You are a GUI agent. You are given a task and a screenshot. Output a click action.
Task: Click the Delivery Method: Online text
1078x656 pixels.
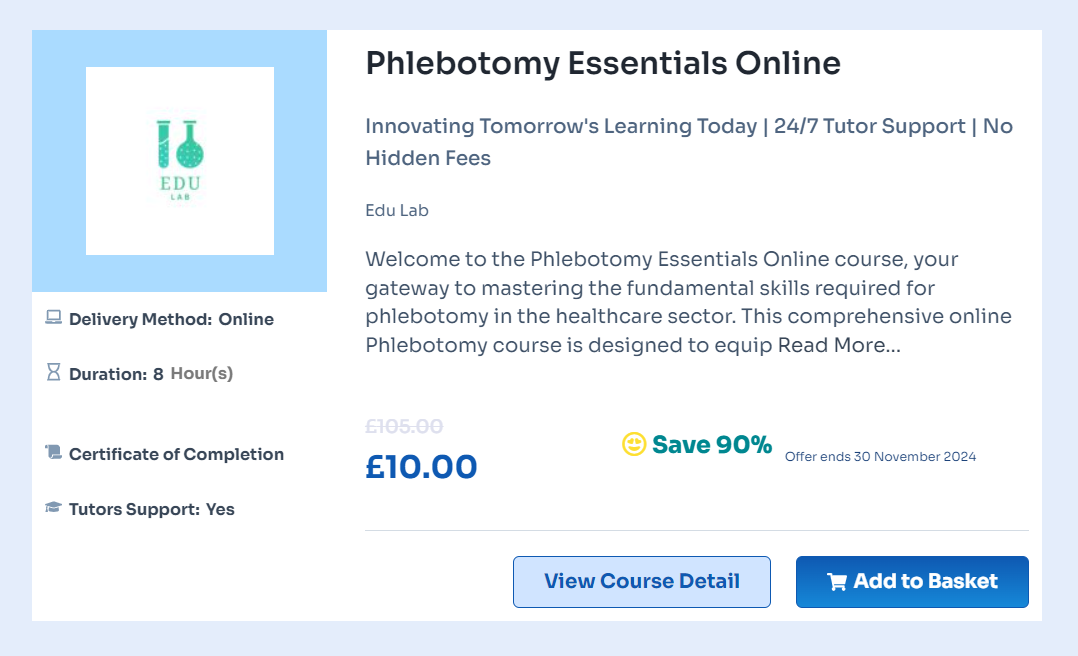tap(171, 320)
